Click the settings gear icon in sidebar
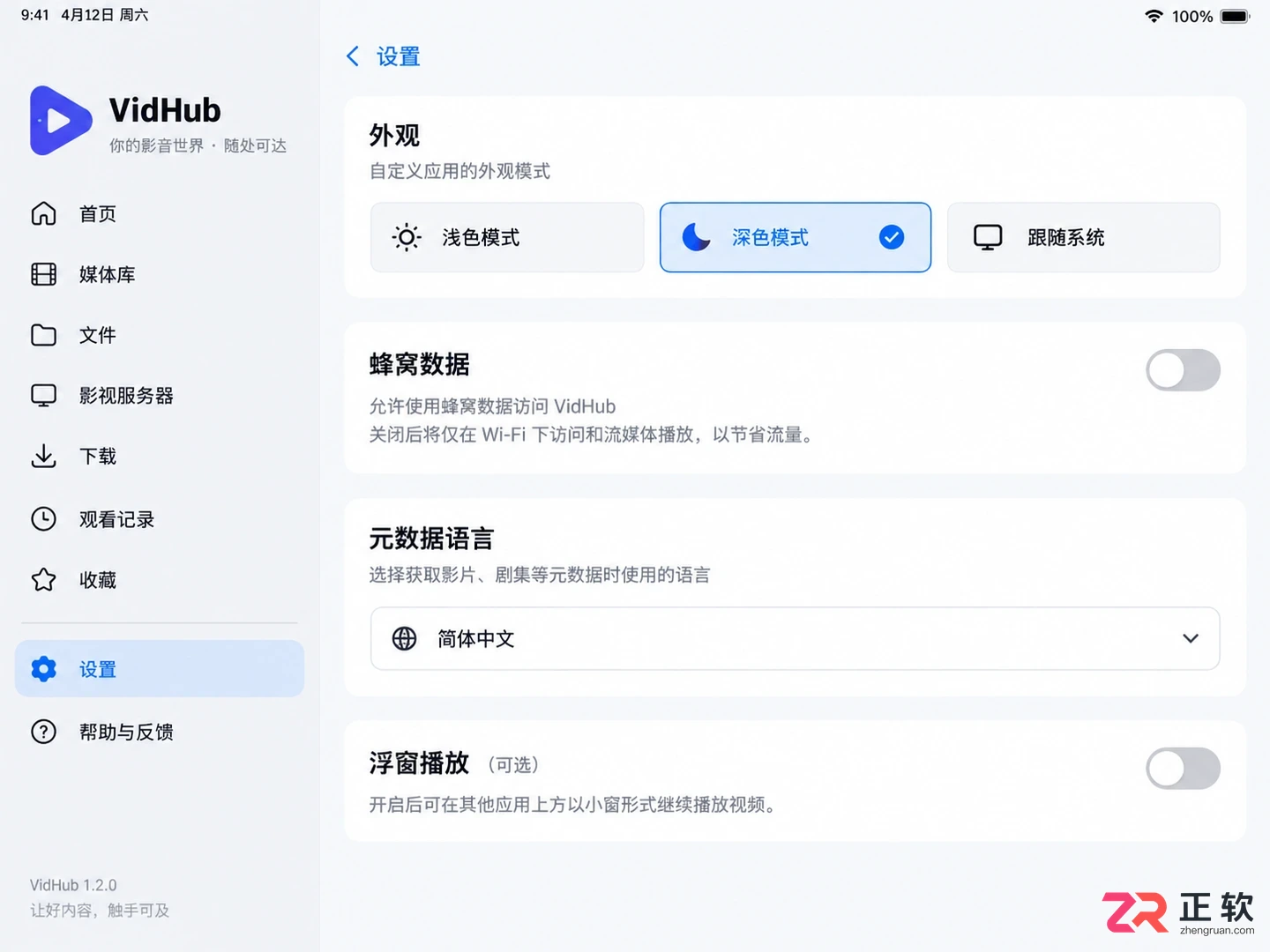Screen dimensions: 1270x952 tap(43, 669)
